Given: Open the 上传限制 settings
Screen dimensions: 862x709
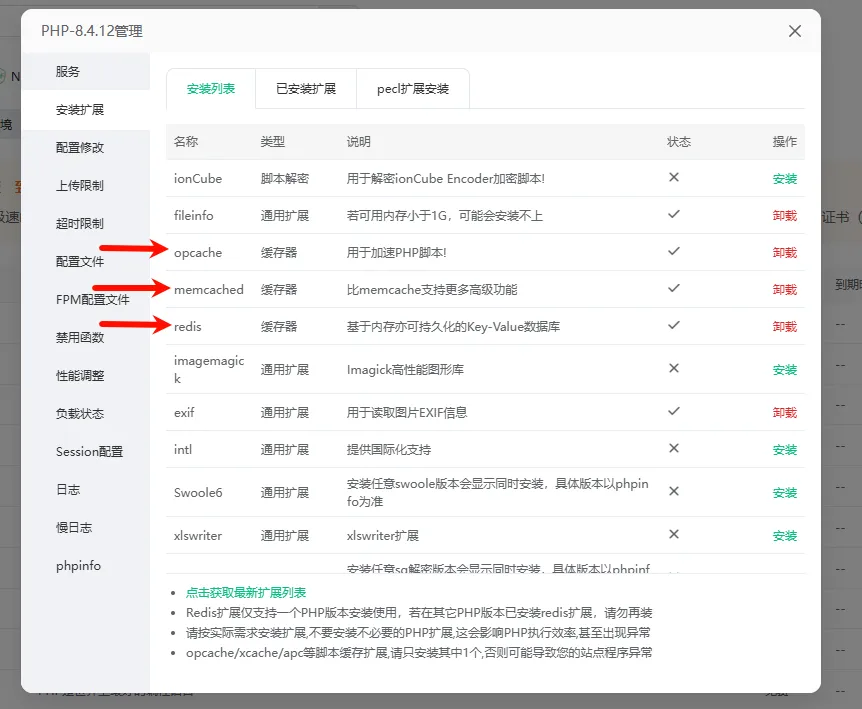Looking at the screenshot, I should pos(80,186).
